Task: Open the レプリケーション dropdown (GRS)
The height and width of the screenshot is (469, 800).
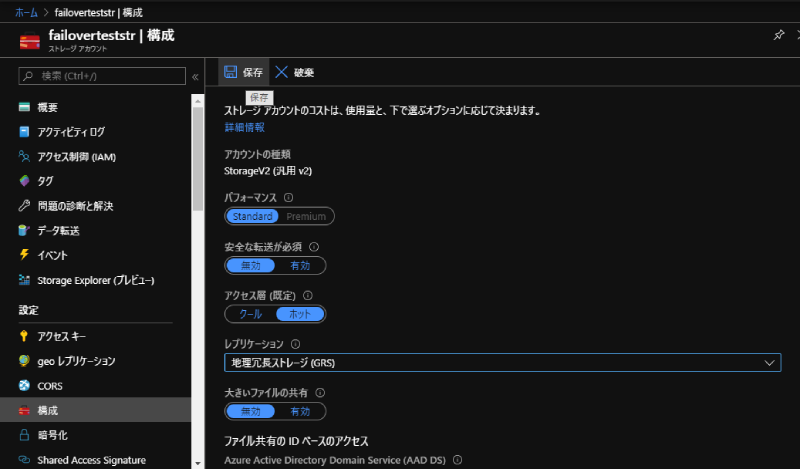Action: (x=503, y=363)
